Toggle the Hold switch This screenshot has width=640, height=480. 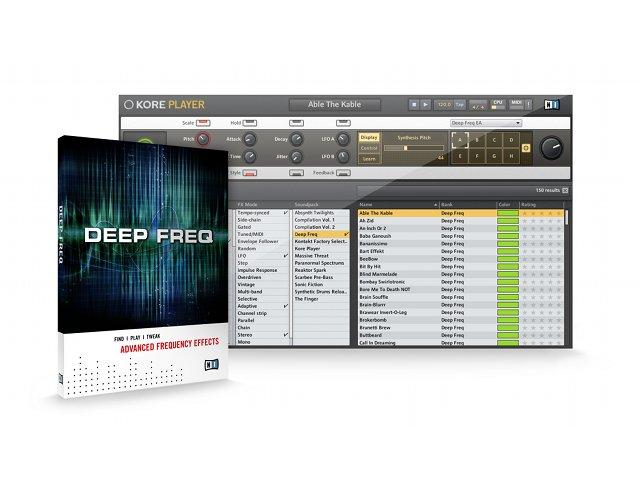[250, 123]
